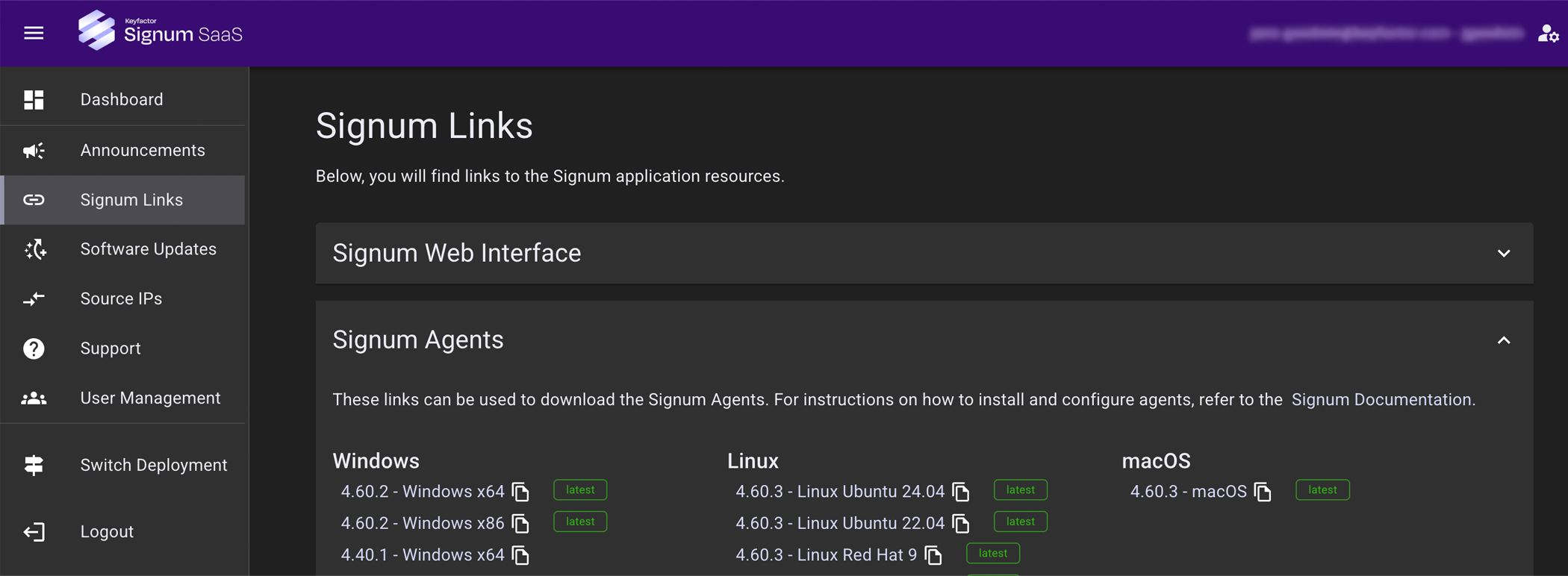Copy the Linux Red Hat 9 link

[x=934, y=555]
